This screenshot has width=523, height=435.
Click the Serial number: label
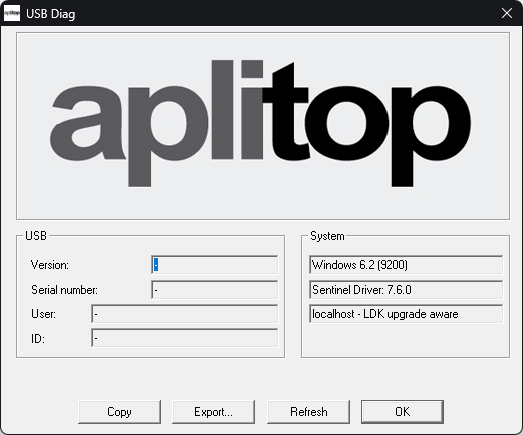click(x=64, y=290)
